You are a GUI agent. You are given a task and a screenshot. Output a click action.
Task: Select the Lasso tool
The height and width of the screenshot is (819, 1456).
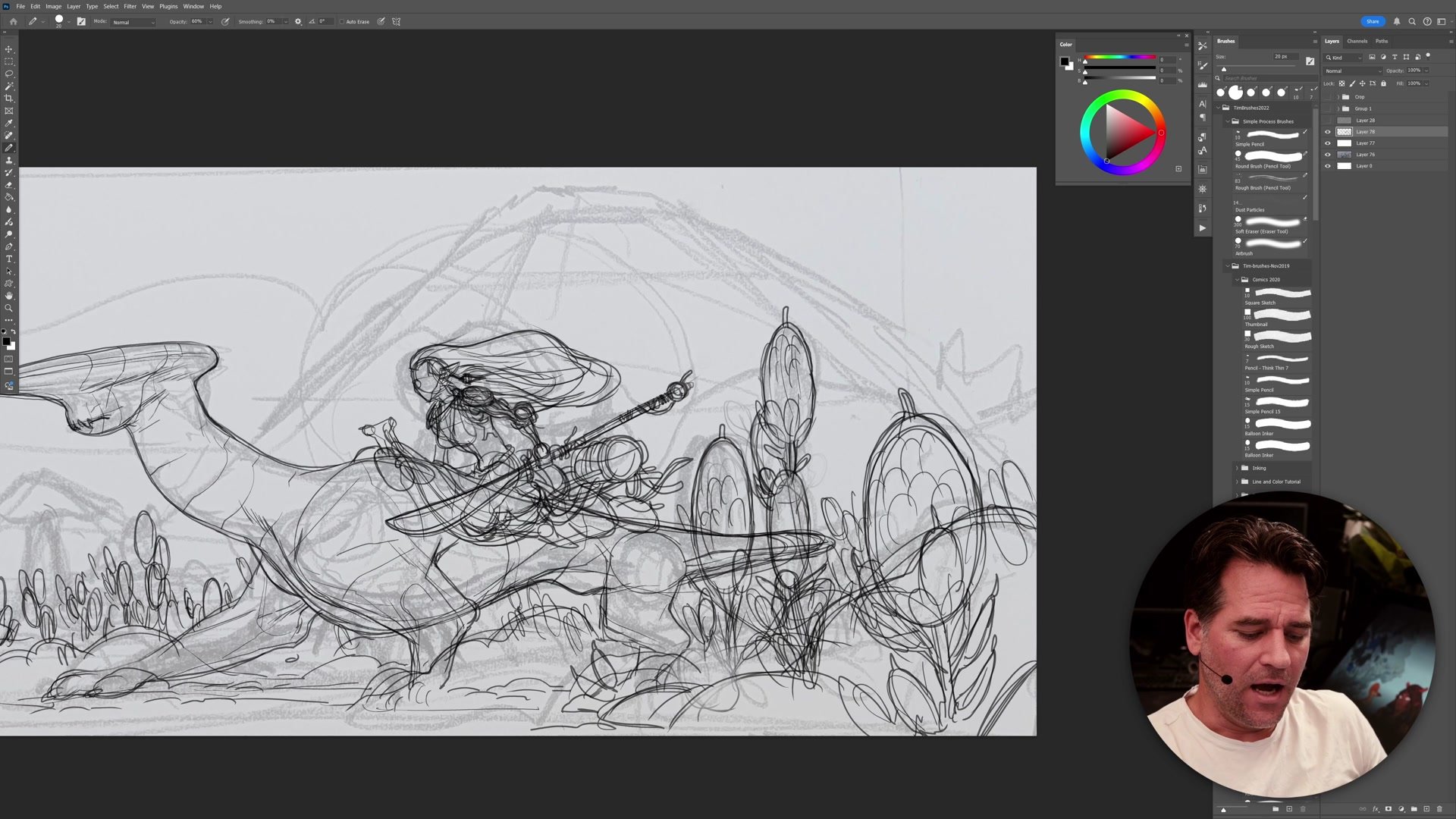tap(9, 74)
